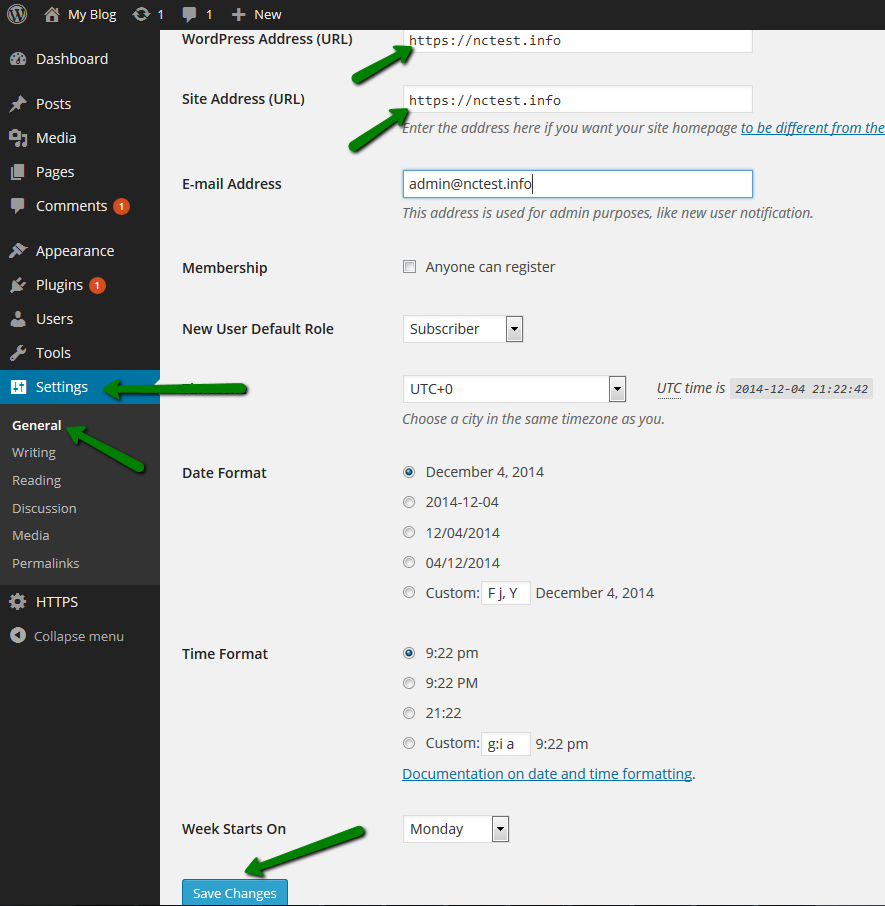Image resolution: width=885 pixels, height=906 pixels.
Task: Click the Collapse menu arrow icon
Action: click(18, 636)
